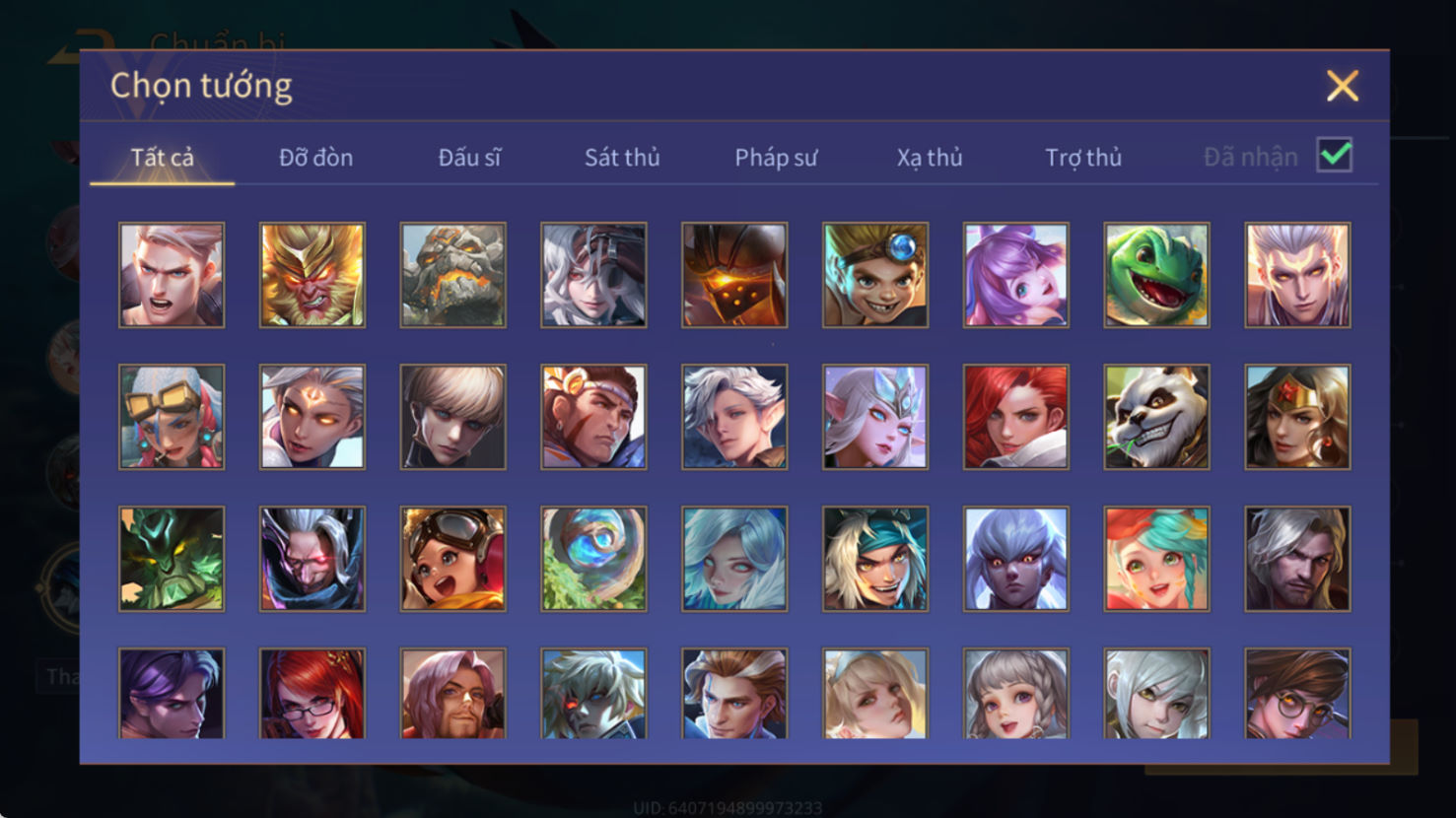Show the Pháp sư heroes tab

coord(776,158)
